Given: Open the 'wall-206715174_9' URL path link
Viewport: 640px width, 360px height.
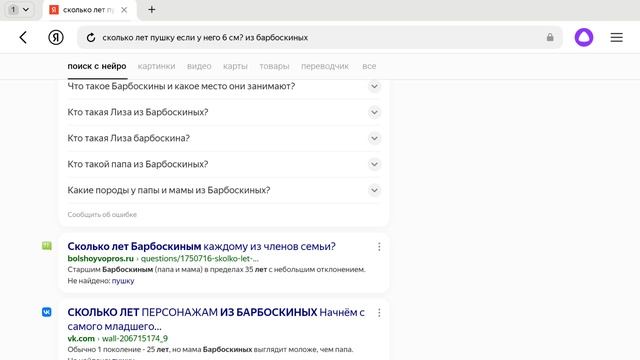Looking at the screenshot, I should pos(135,338).
